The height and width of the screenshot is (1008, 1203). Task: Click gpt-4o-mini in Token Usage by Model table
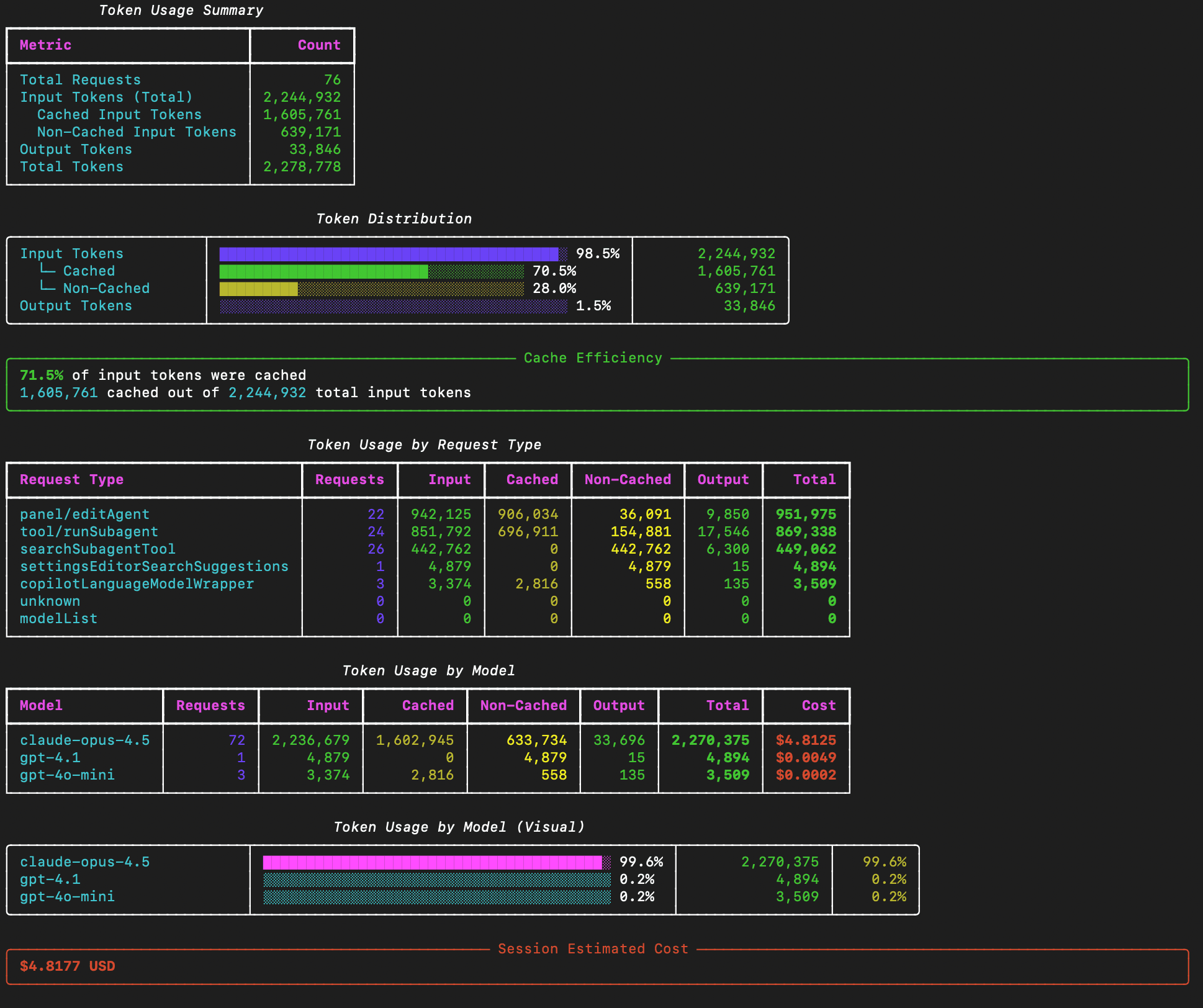click(67, 775)
